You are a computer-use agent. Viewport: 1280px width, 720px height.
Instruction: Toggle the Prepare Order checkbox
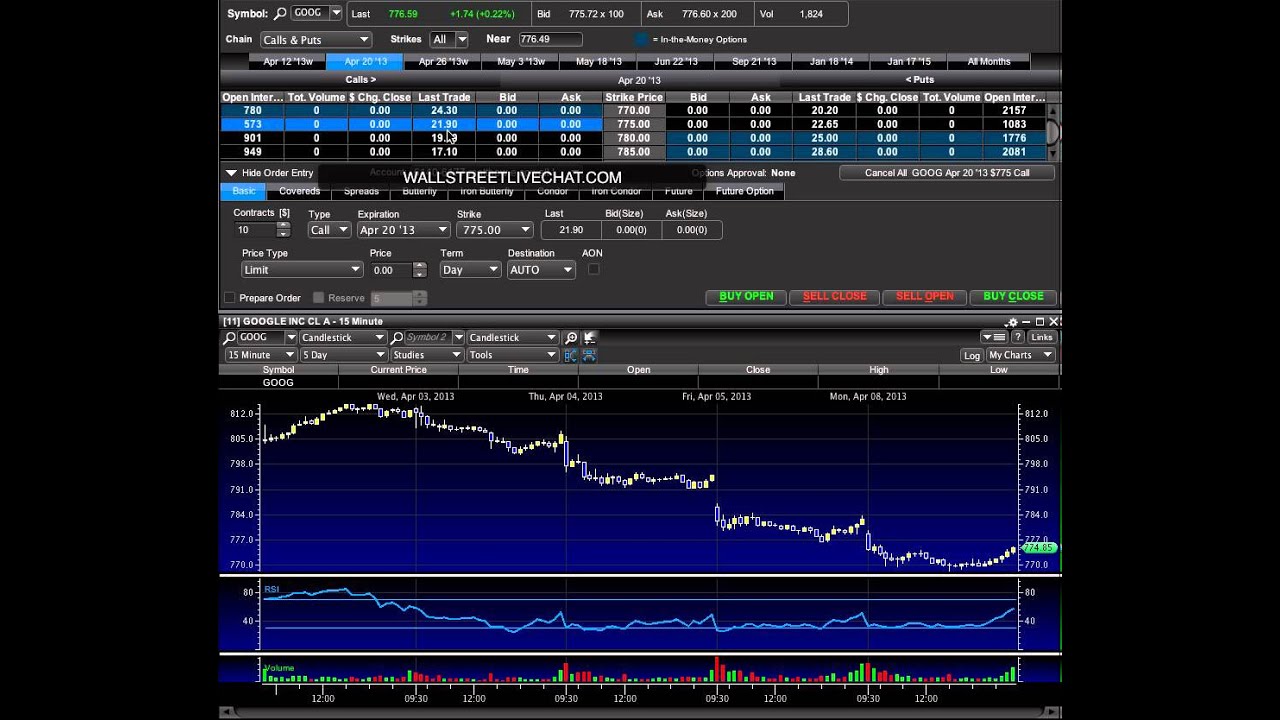[230, 298]
